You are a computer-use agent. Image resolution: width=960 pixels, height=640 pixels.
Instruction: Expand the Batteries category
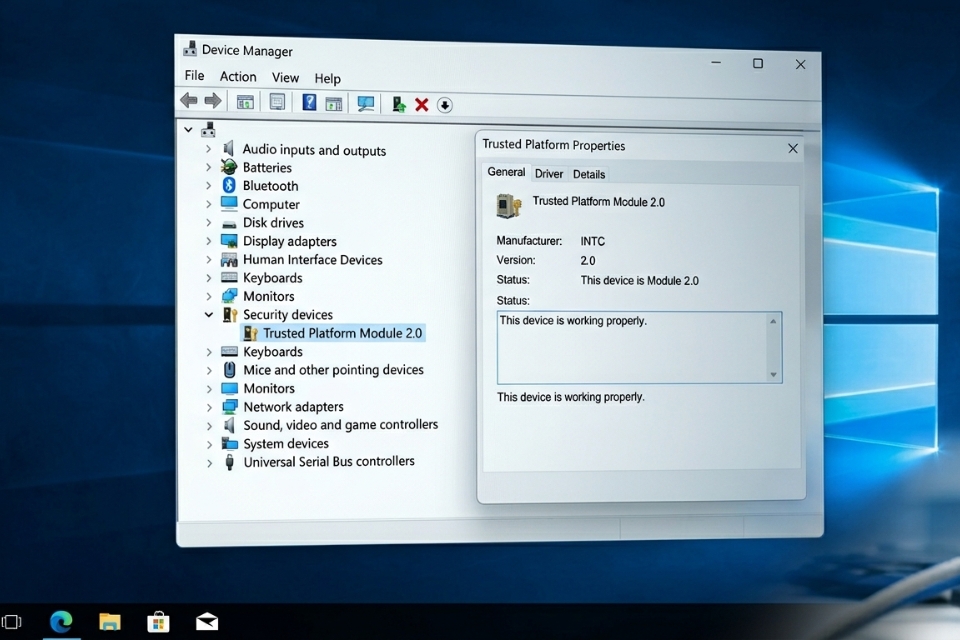pos(209,167)
